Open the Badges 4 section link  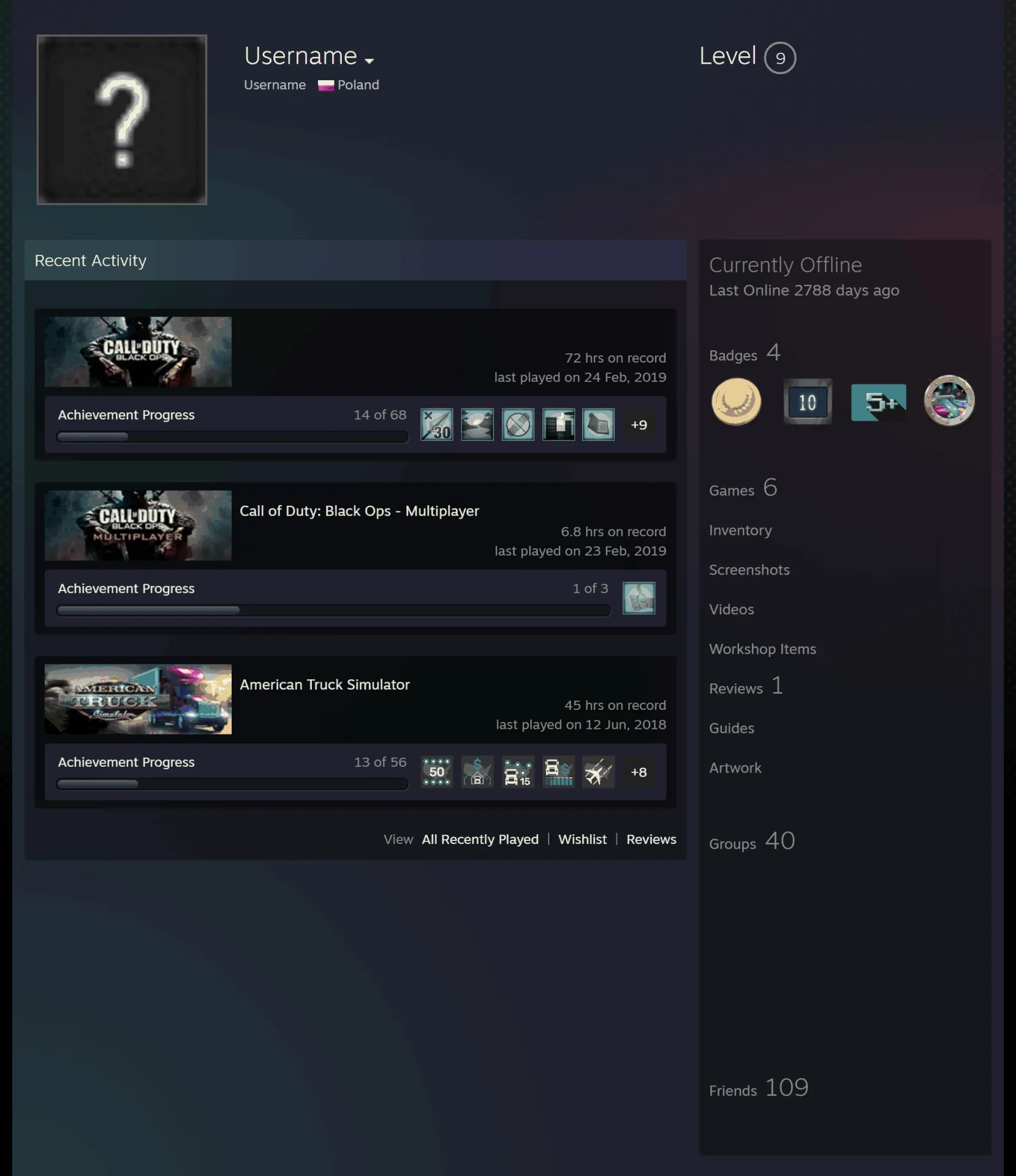pyautogui.click(x=745, y=353)
